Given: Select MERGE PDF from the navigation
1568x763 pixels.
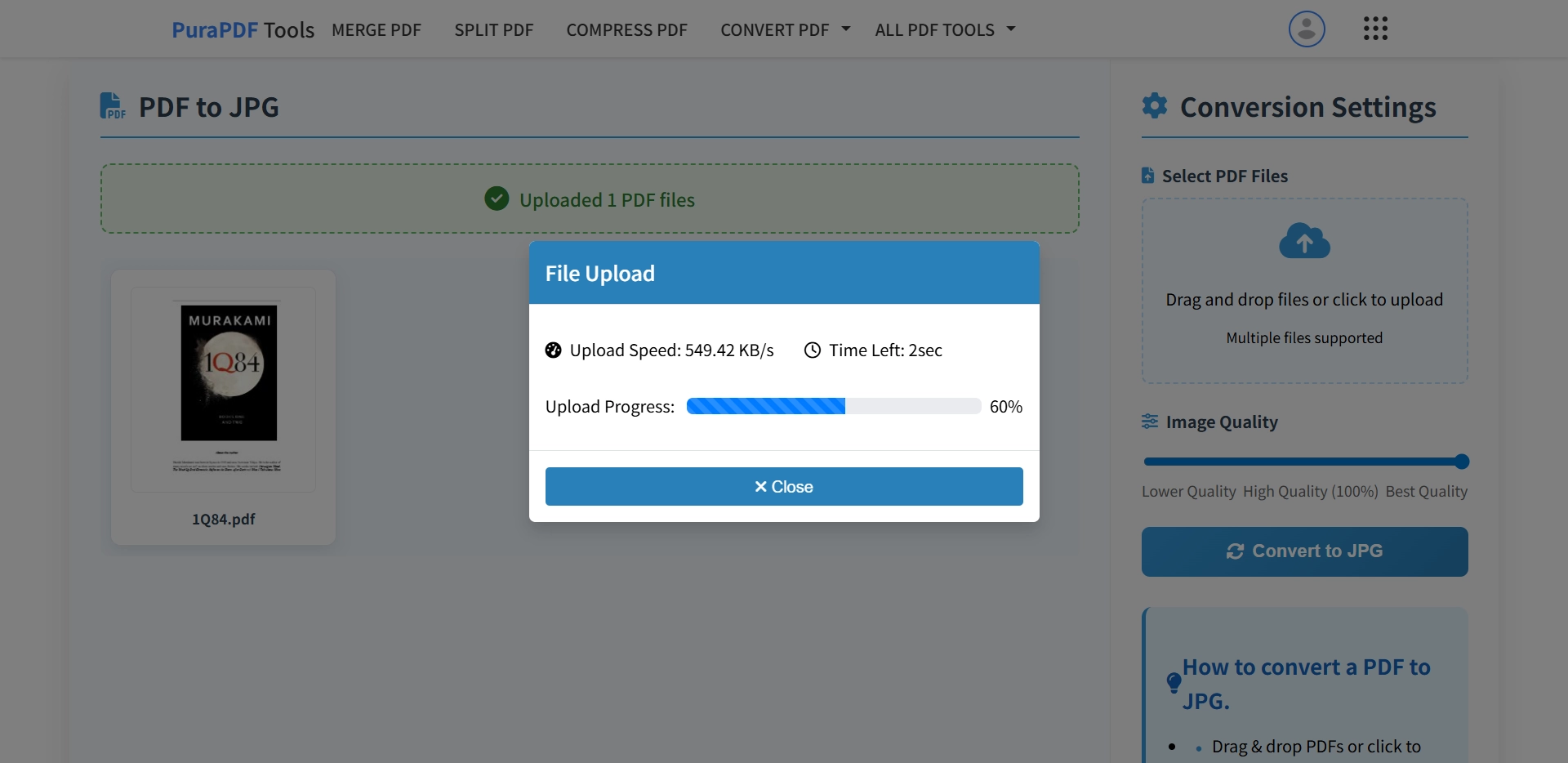Looking at the screenshot, I should (376, 29).
